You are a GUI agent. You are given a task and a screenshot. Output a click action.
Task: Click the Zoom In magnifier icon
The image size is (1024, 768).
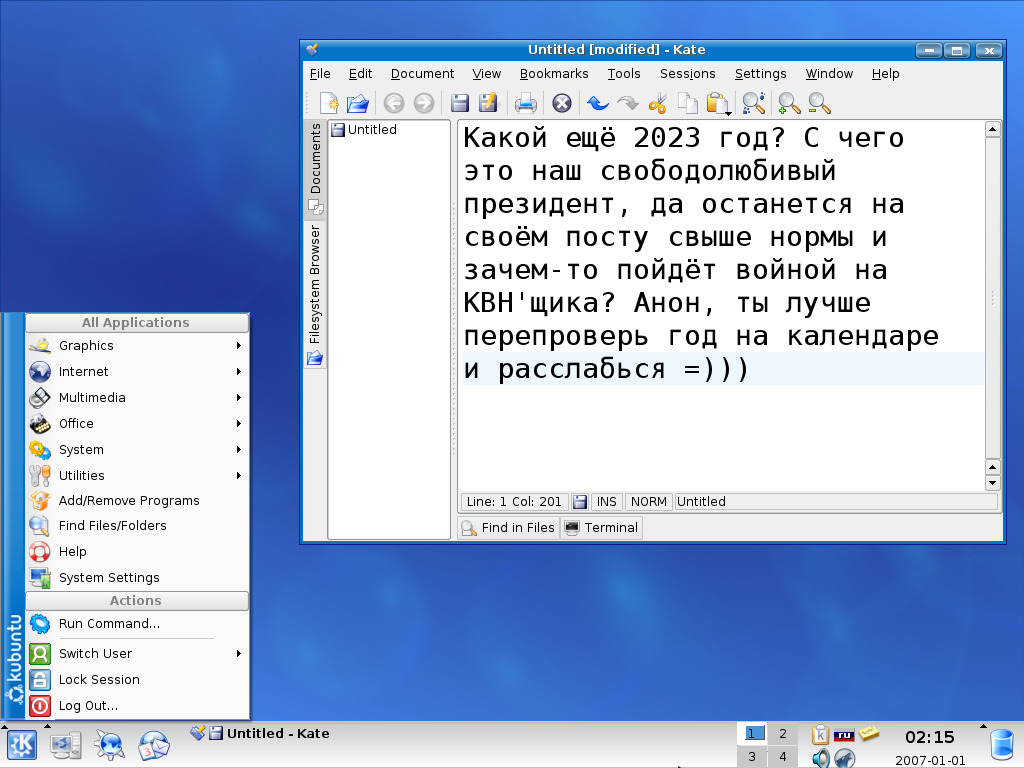pyautogui.click(x=789, y=103)
